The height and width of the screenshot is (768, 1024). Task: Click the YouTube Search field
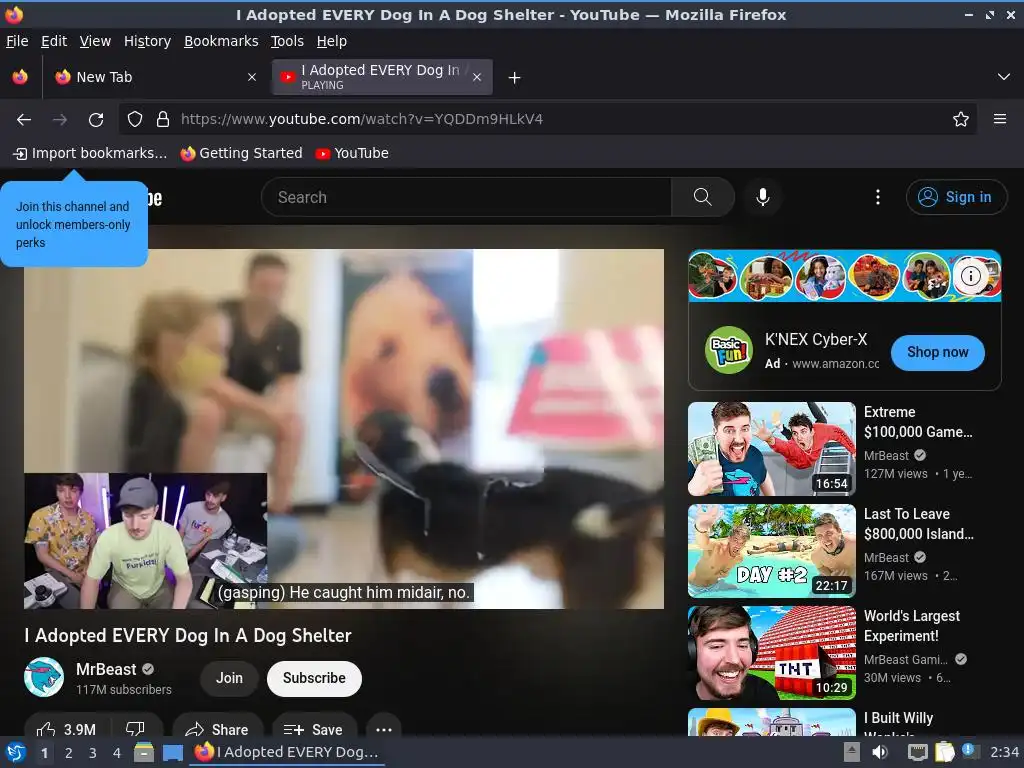click(466, 197)
